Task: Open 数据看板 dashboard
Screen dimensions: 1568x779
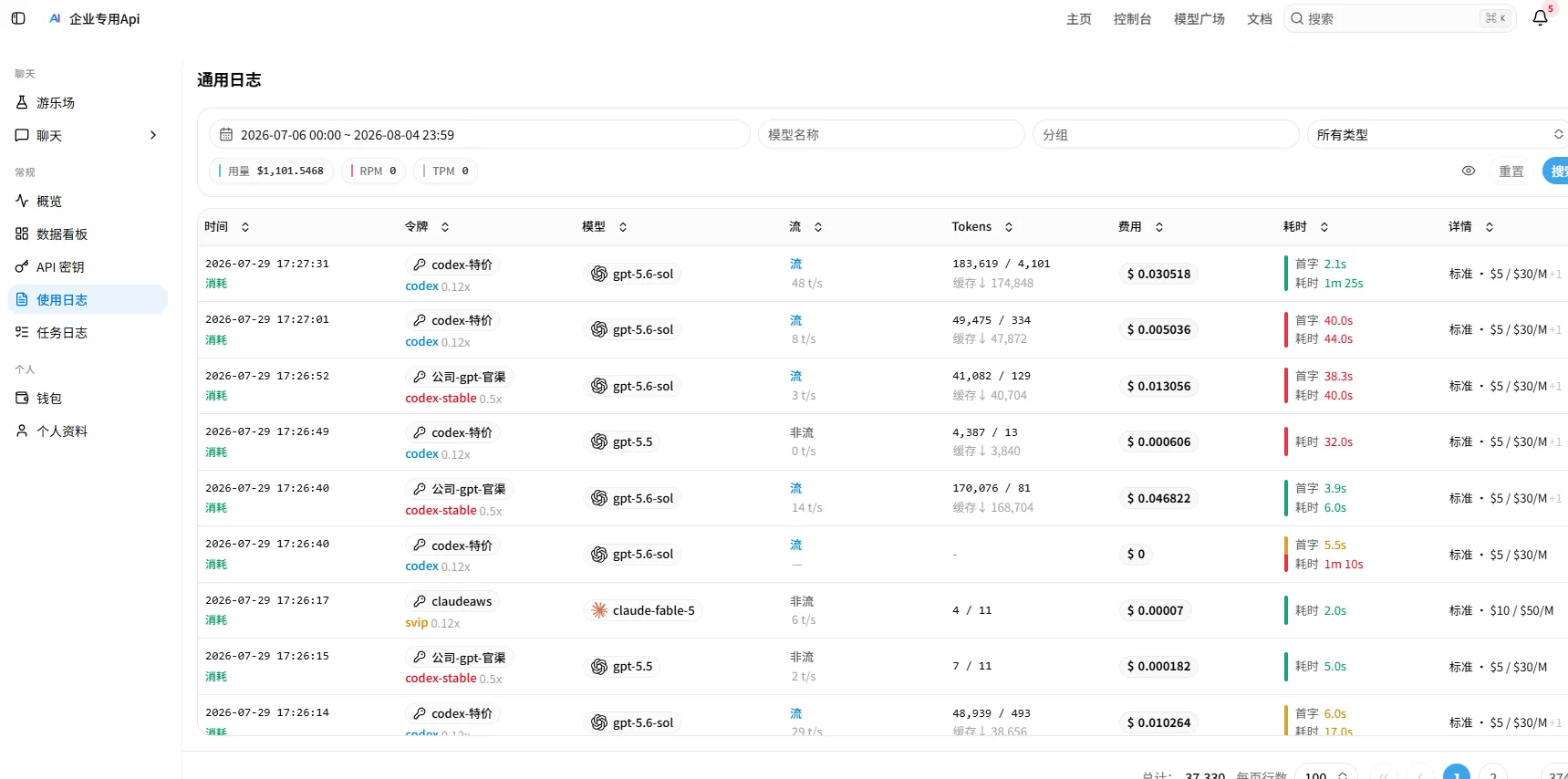Action: coord(88,234)
